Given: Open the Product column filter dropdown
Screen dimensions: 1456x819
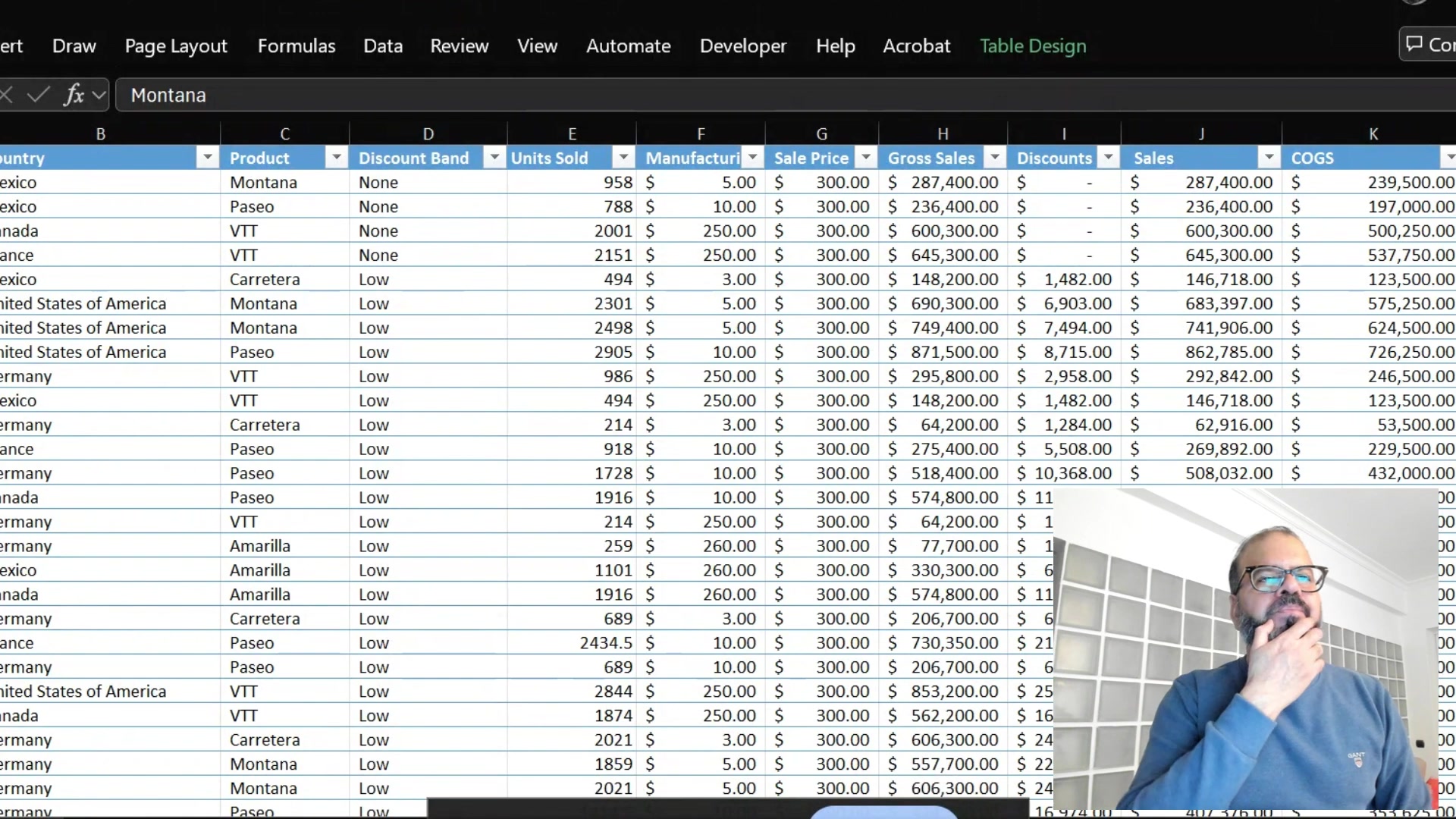Looking at the screenshot, I should tap(336, 158).
